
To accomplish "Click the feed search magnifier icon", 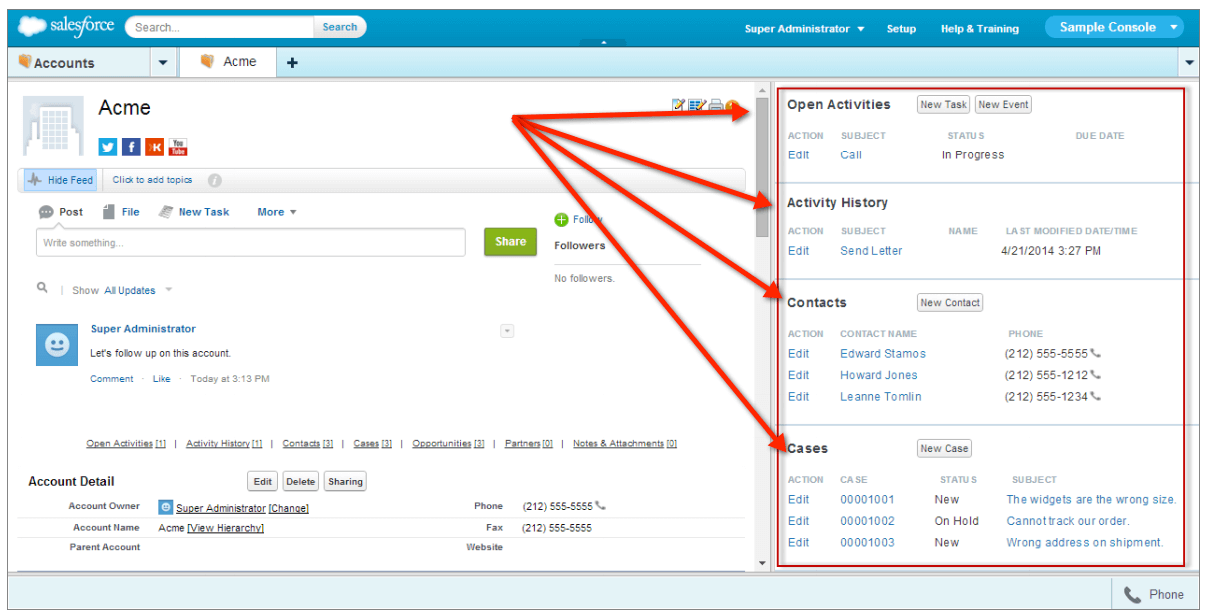I will click(42, 288).
